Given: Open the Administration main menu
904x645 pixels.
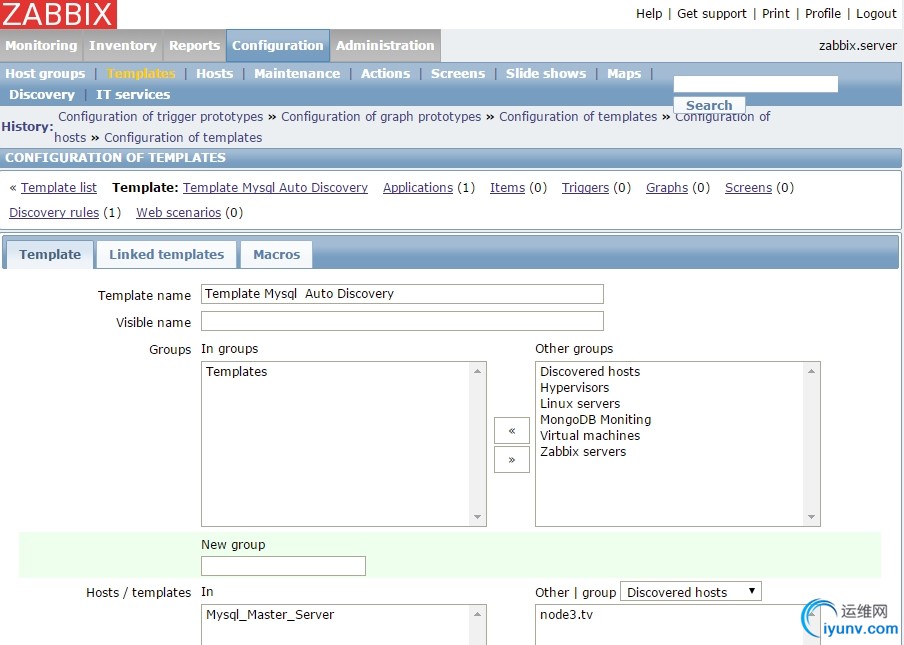Looking at the screenshot, I should click(x=385, y=46).
